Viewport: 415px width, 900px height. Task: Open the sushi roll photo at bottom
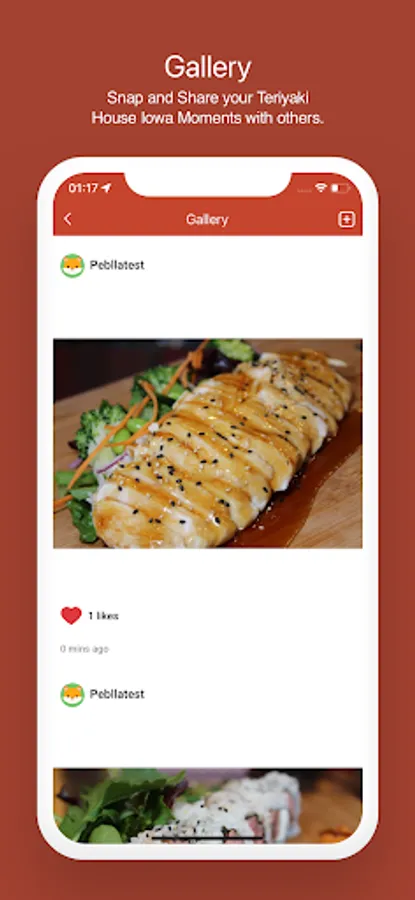[208, 805]
